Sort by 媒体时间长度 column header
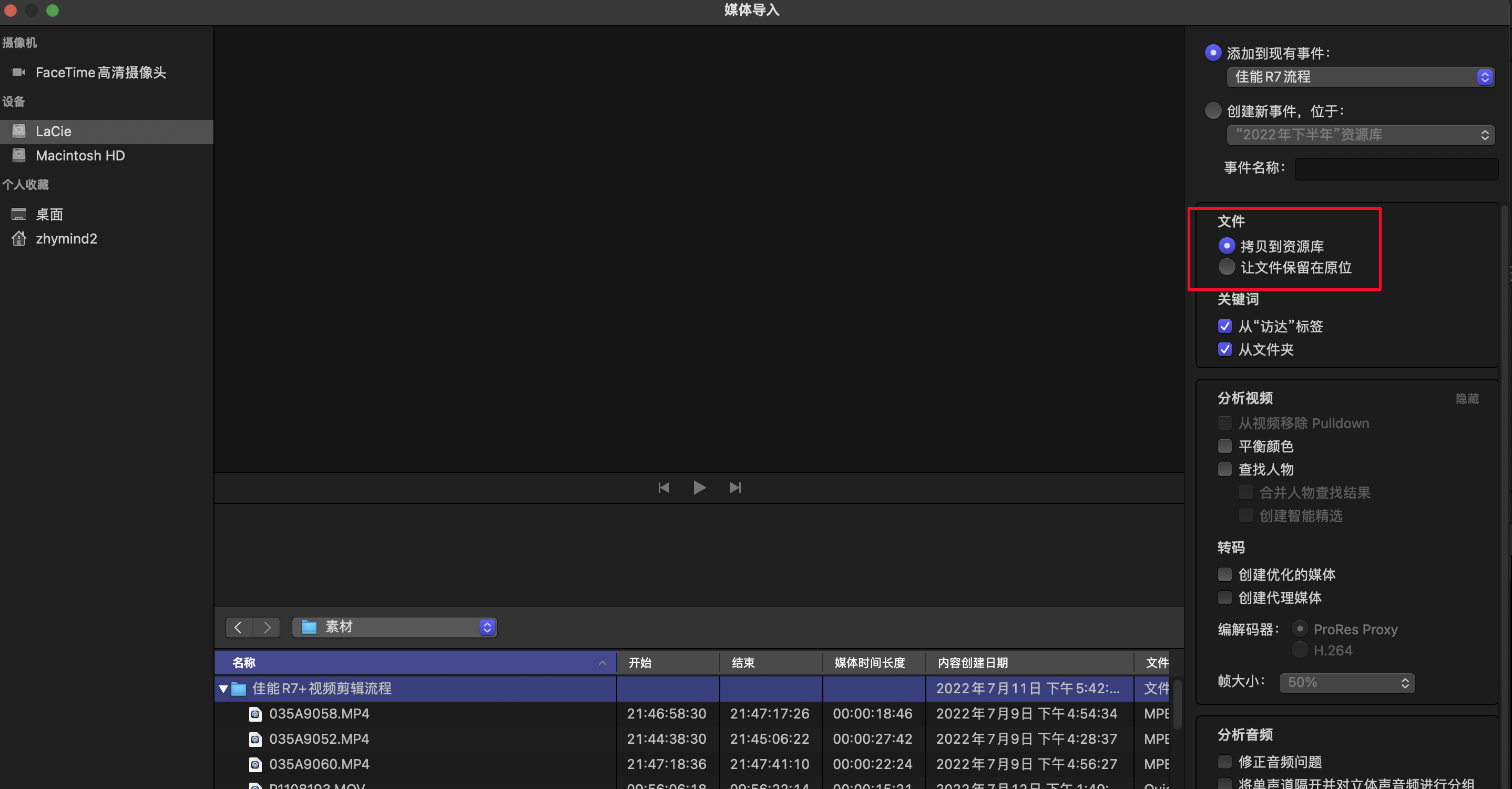 [869, 662]
